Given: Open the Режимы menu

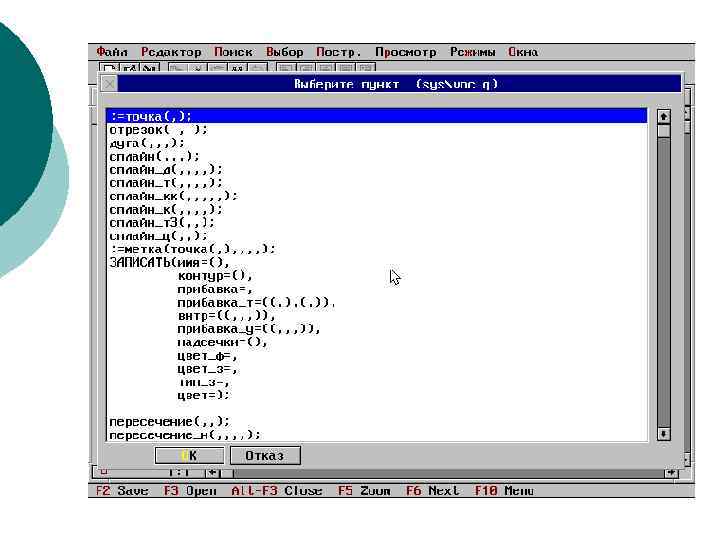Looking at the screenshot, I should point(472,52).
